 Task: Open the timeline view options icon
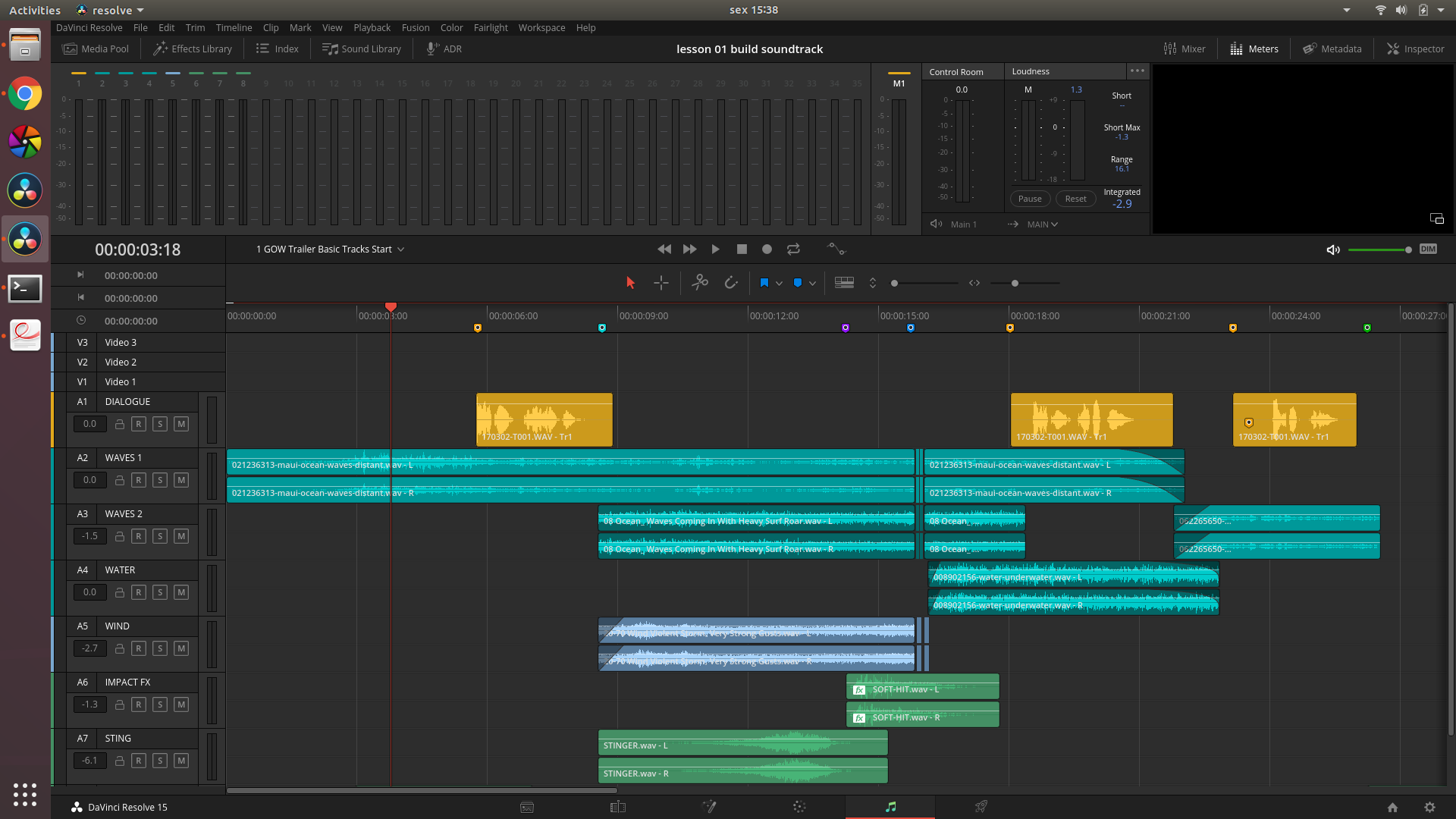tap(844, 283)
